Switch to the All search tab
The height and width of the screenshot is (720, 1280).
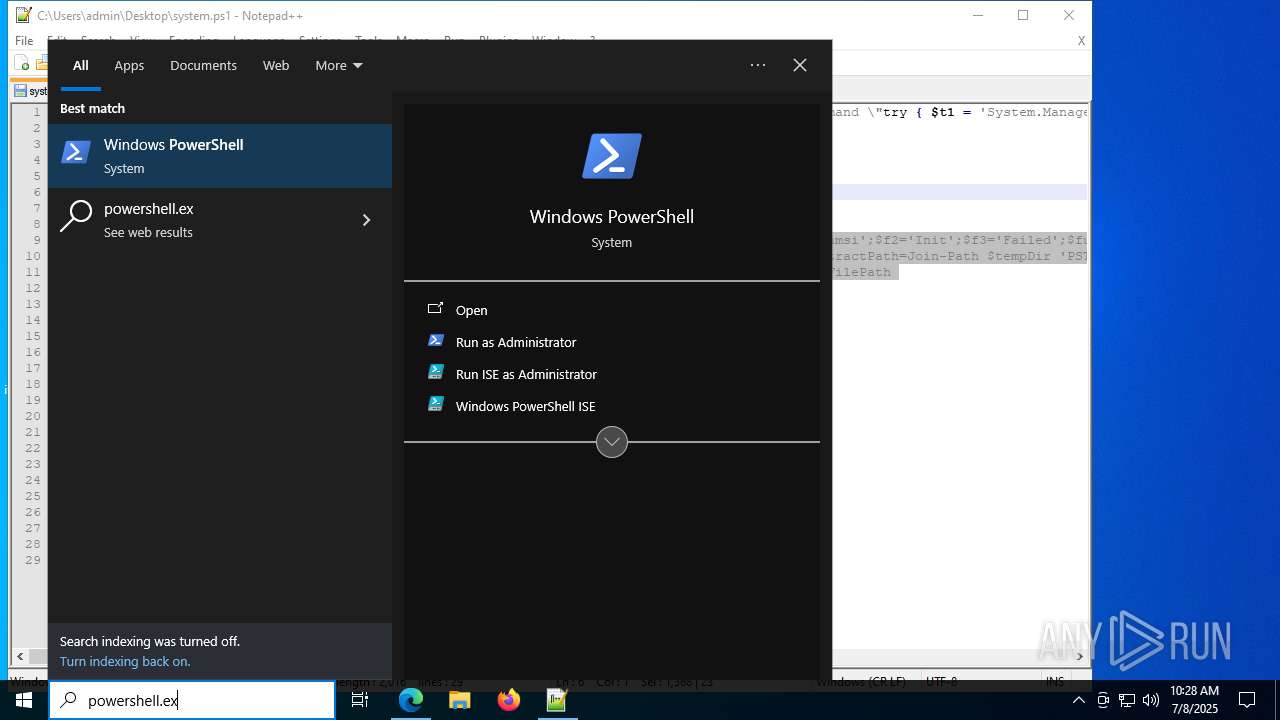point(81,65)
